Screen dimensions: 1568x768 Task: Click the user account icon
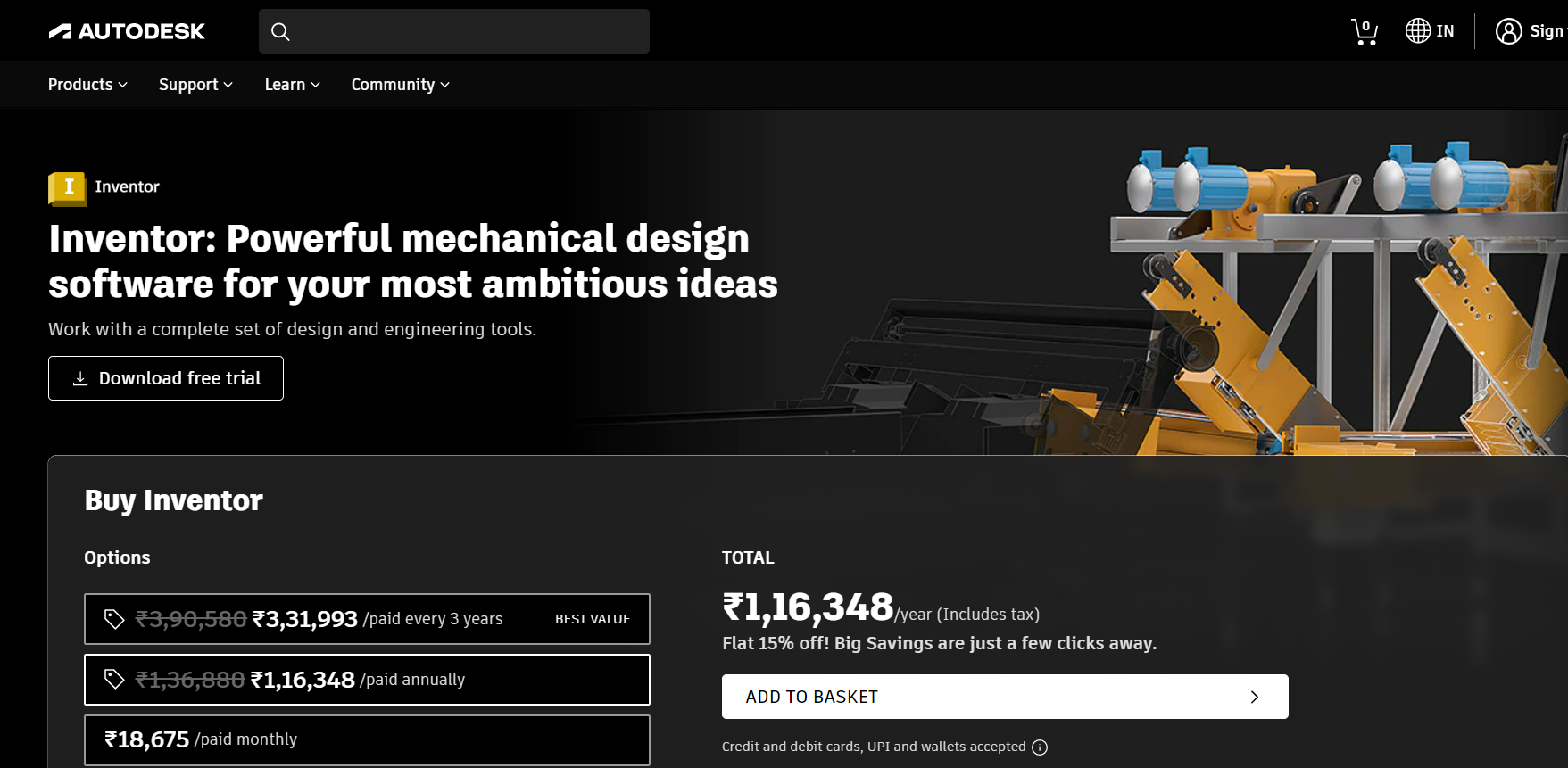coord(1508,31)
